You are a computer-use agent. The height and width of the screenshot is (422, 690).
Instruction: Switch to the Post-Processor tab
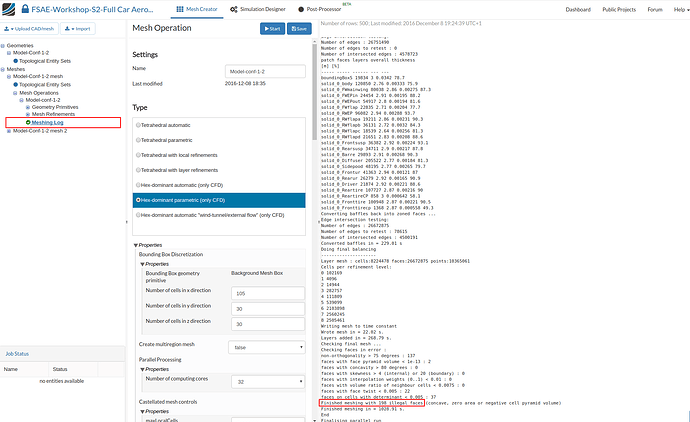[x=320, y=9]
